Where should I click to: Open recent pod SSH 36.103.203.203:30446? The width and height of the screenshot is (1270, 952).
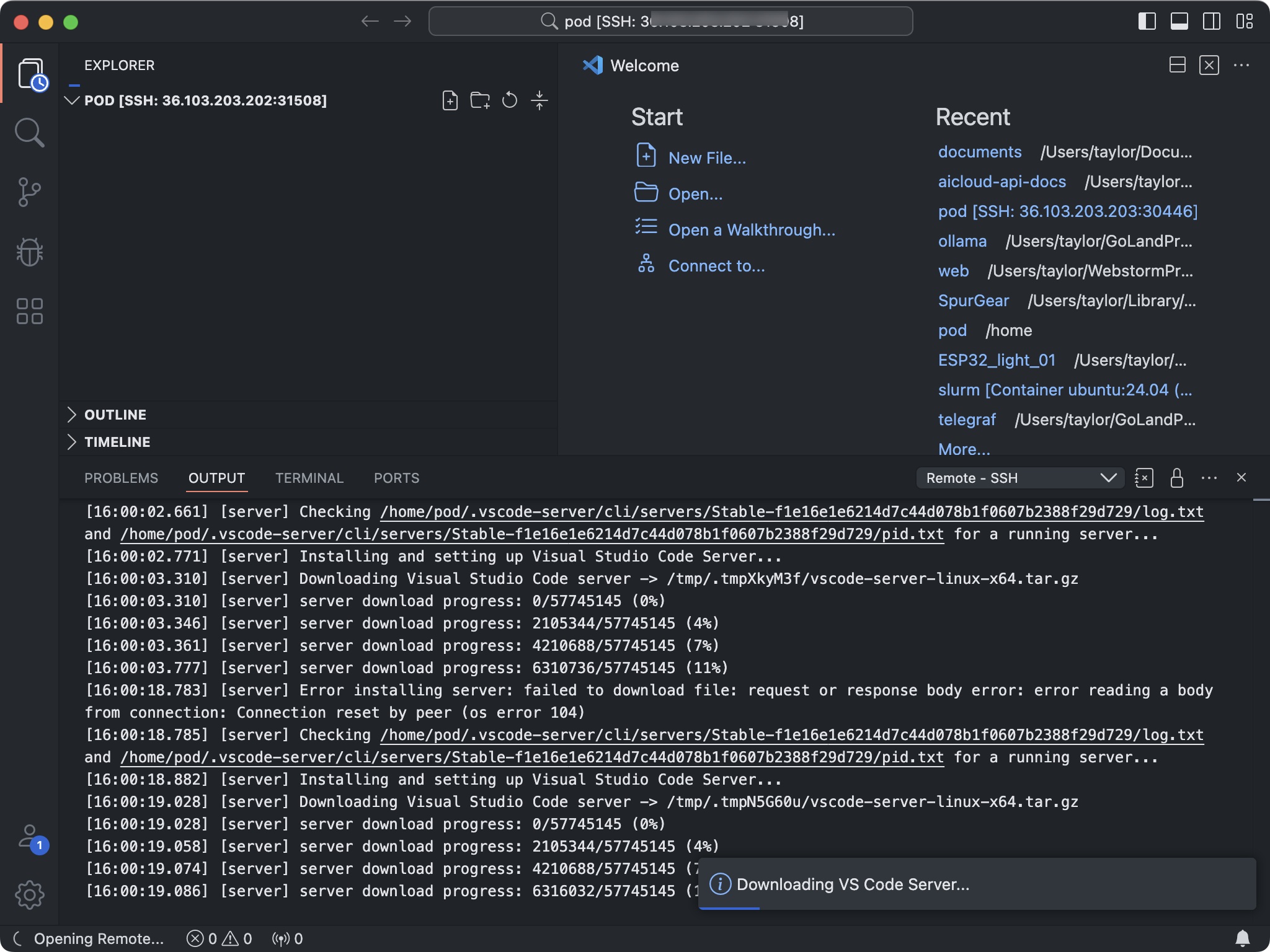[x=1068, y=211]
